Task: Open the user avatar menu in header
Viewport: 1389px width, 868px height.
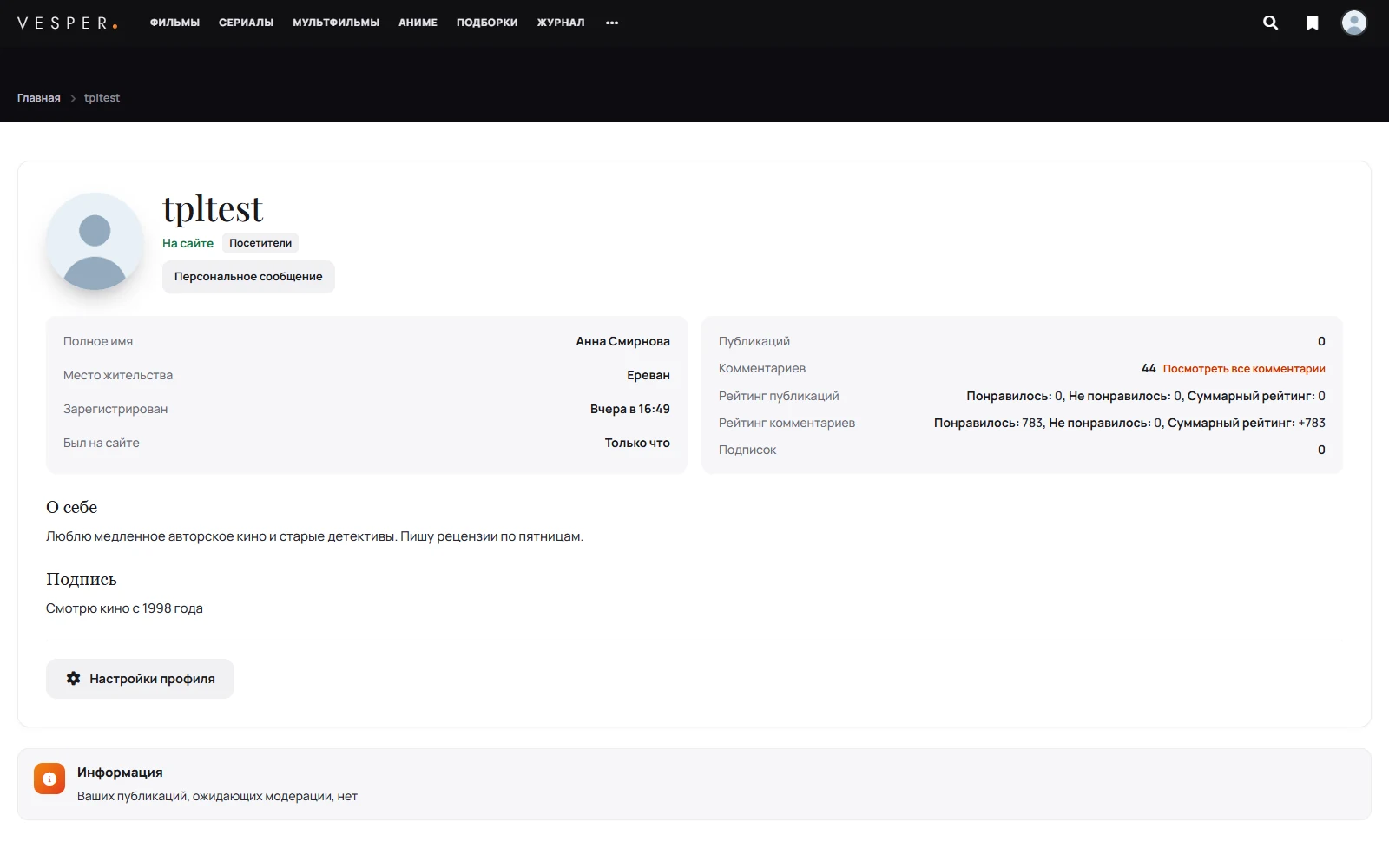Action: tap(1354, 23)
